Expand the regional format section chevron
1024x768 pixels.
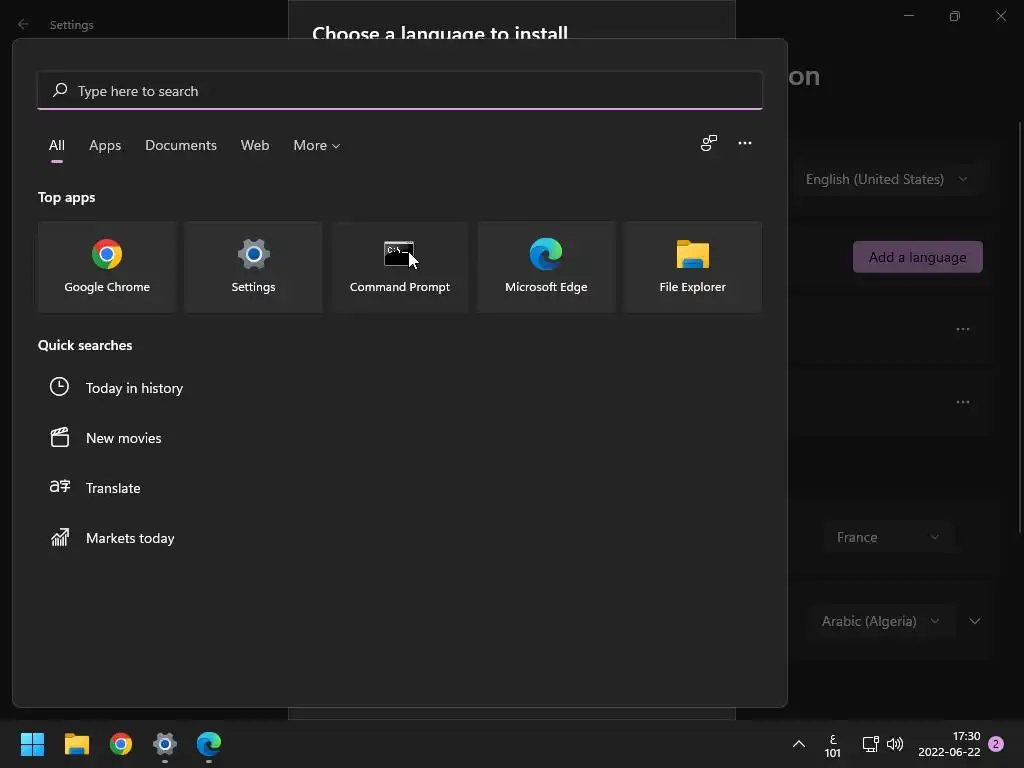click(974, 621)
